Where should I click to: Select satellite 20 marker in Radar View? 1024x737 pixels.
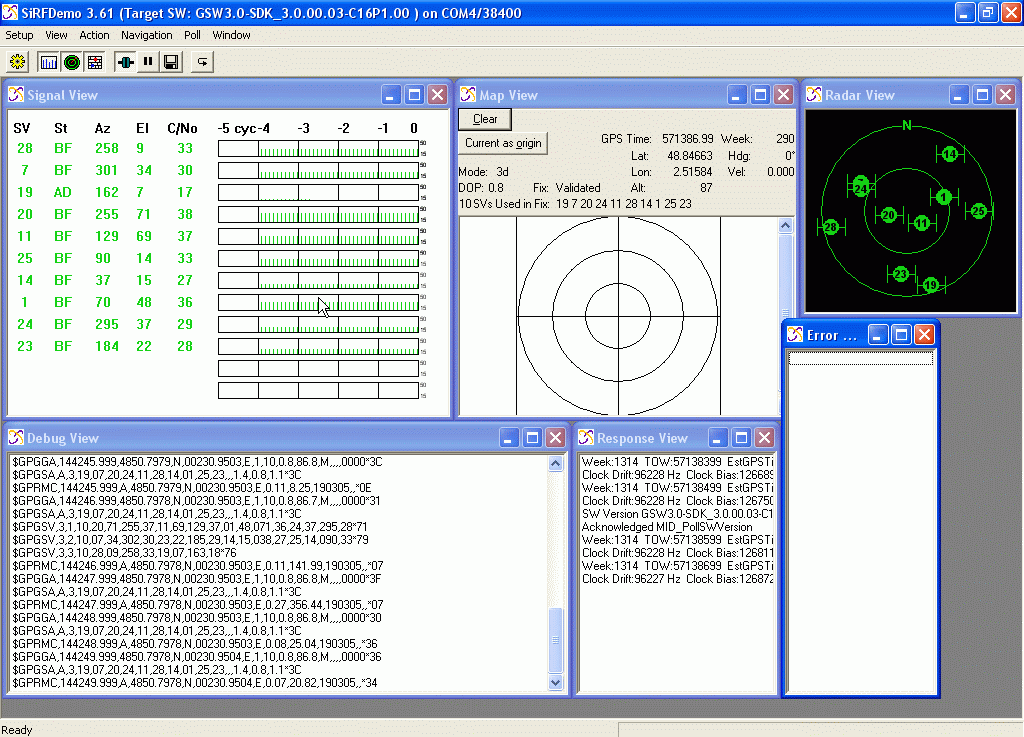(x=888, y=215)
